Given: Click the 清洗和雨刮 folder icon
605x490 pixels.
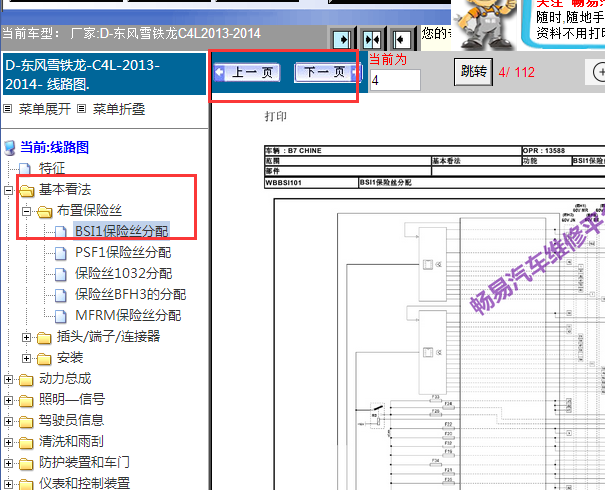Looking at the screenshot, I should [26, 443].
